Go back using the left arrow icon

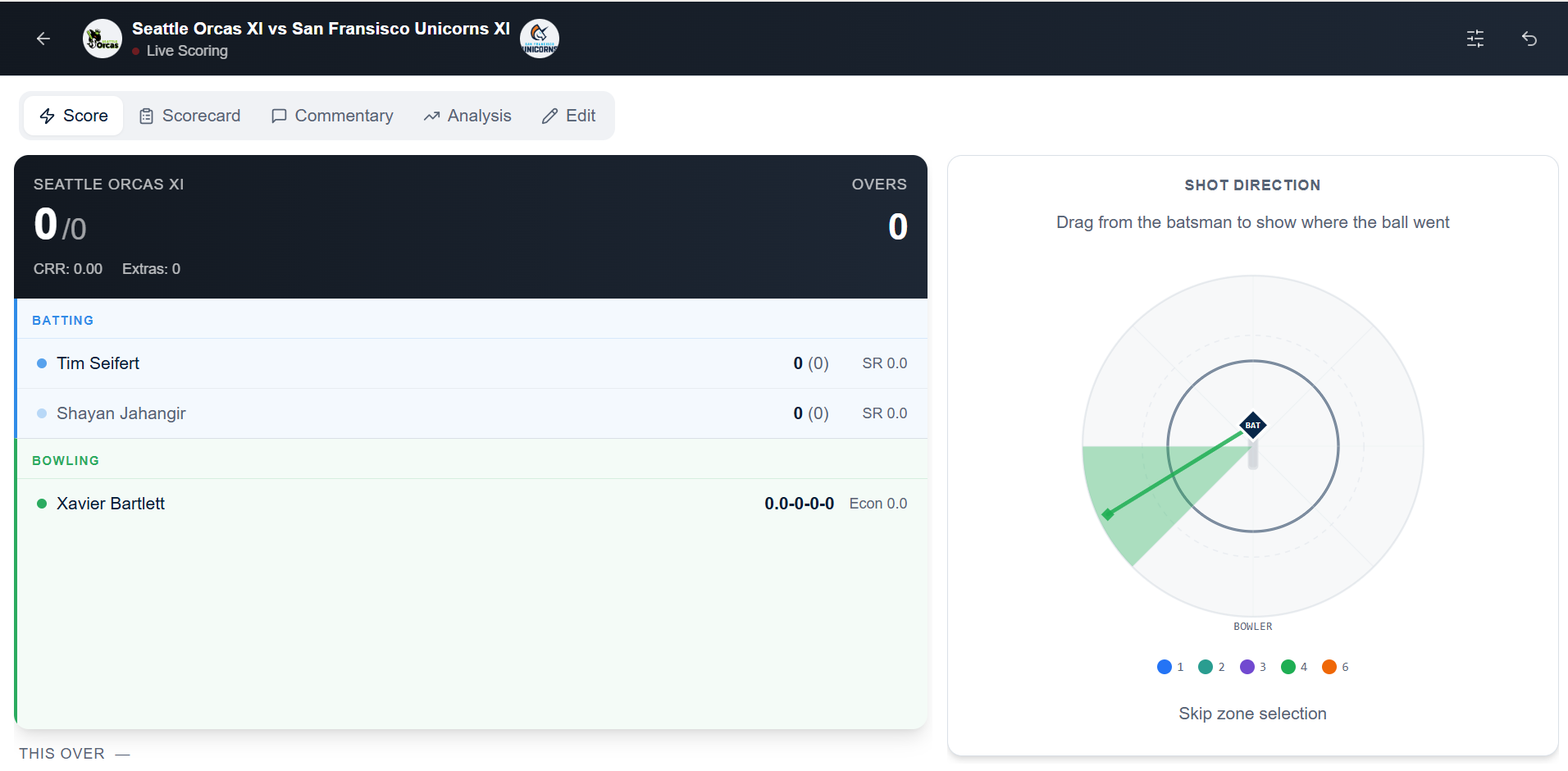coord(43,39)
